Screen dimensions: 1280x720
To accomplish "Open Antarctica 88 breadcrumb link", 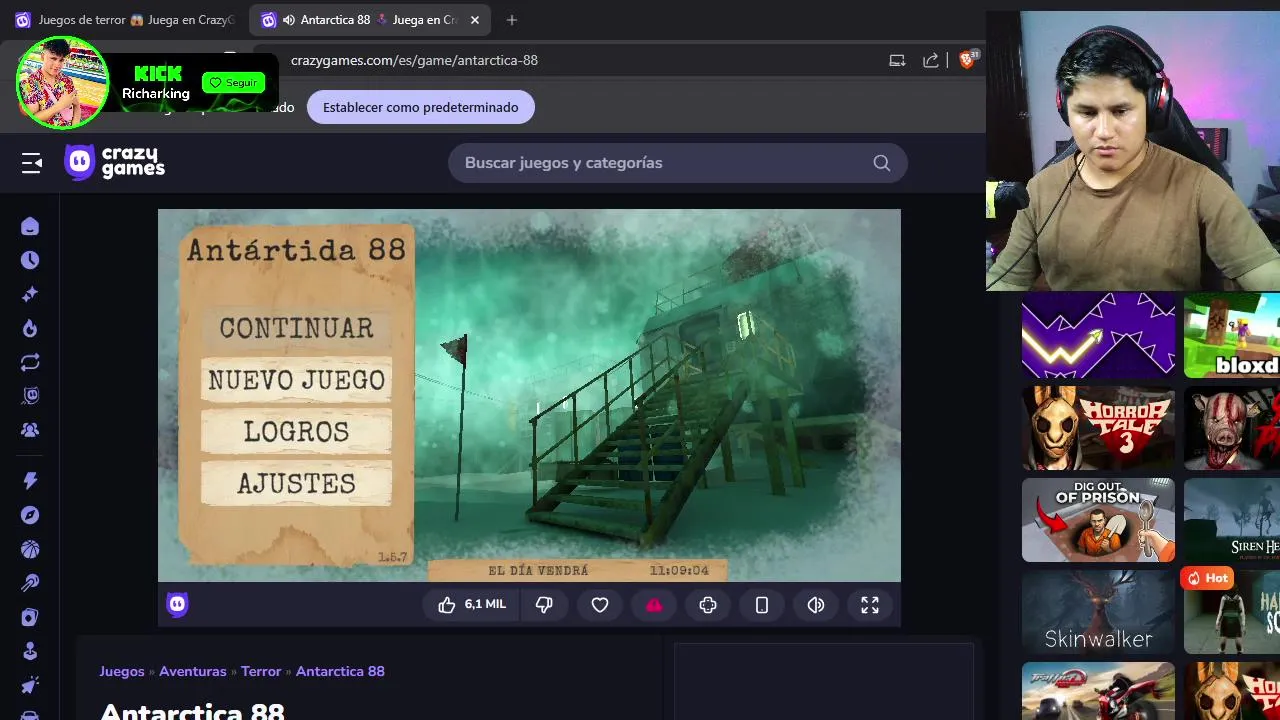I will coord(340,671).
